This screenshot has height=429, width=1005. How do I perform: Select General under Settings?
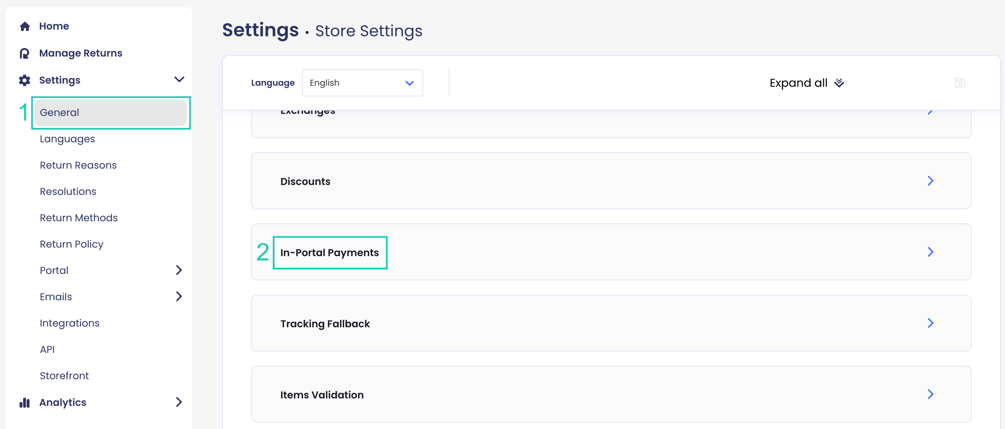[111, 113]
